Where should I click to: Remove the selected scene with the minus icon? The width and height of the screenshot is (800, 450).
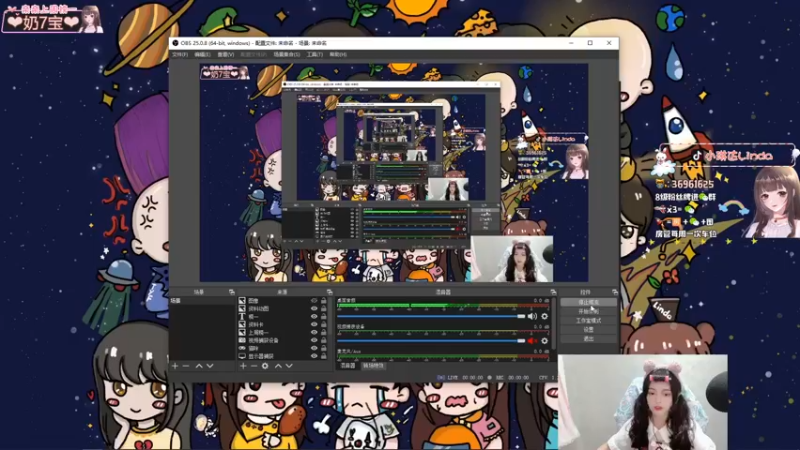(x=186, y=366)
